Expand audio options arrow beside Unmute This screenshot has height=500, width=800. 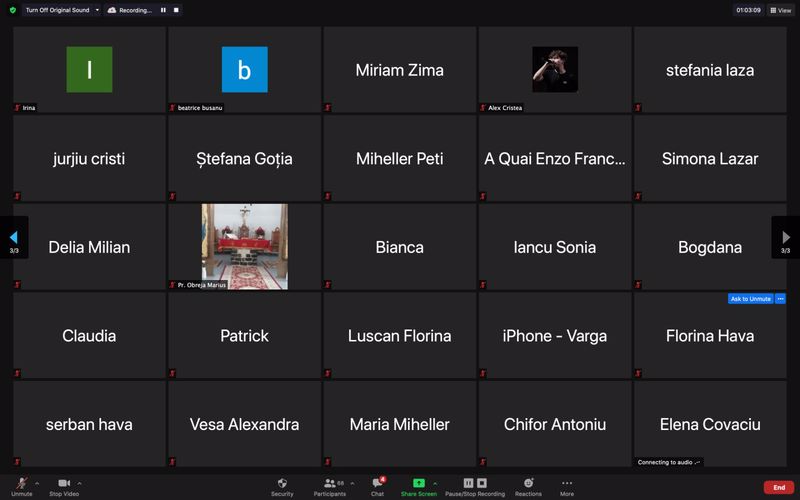37,483
